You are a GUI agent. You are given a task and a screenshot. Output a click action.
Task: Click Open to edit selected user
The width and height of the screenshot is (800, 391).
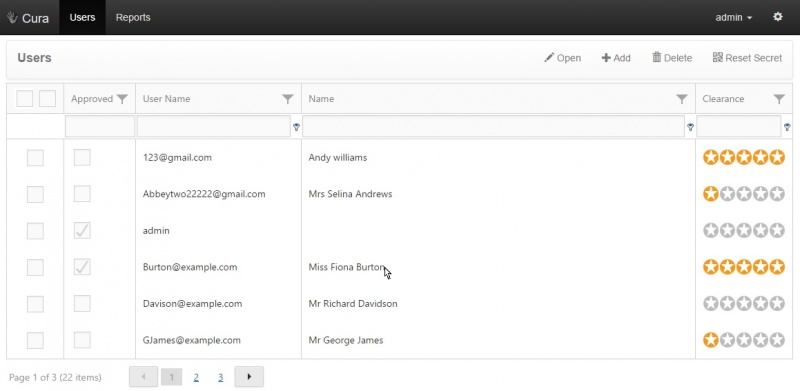click(x=562, y=58)
